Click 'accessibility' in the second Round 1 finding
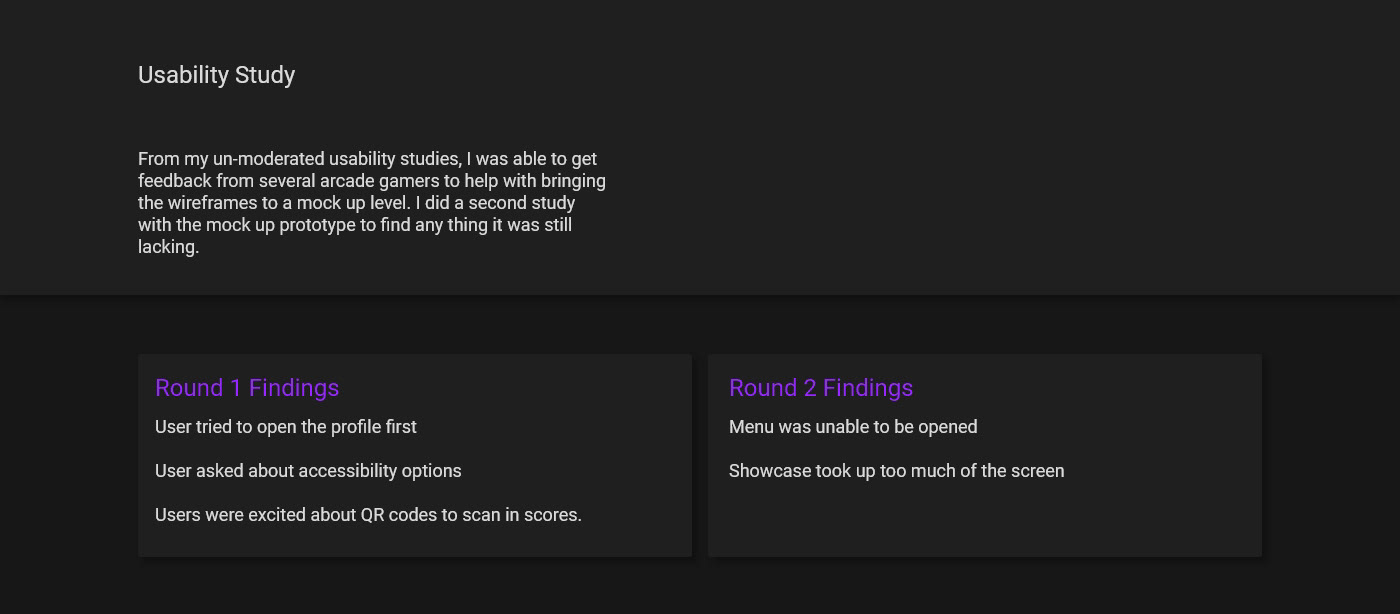 pyautogui.click(x=347, y=471)
